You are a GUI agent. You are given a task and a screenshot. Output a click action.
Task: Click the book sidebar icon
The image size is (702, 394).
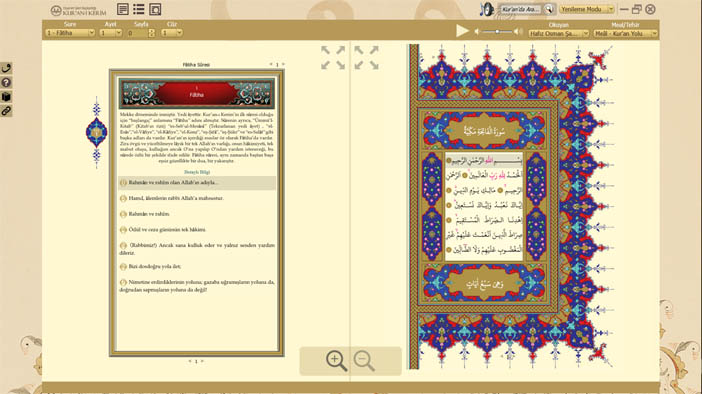[6, 97]
